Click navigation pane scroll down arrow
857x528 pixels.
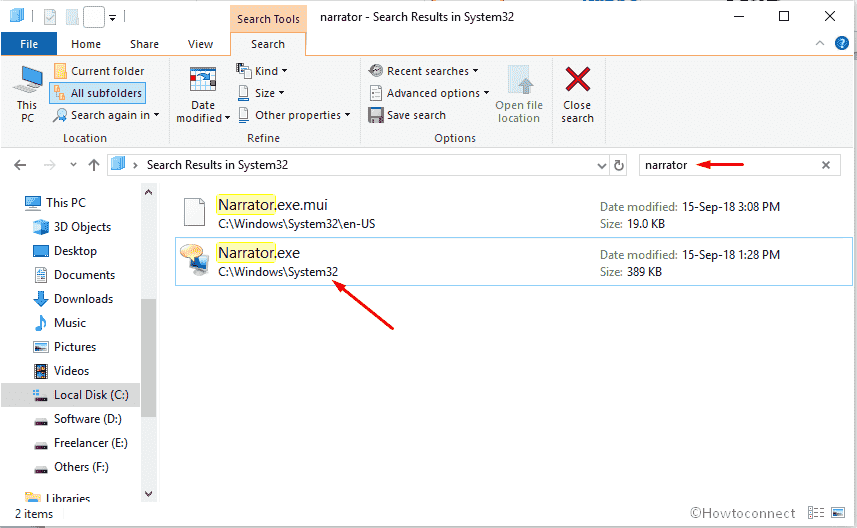(148, 494)
